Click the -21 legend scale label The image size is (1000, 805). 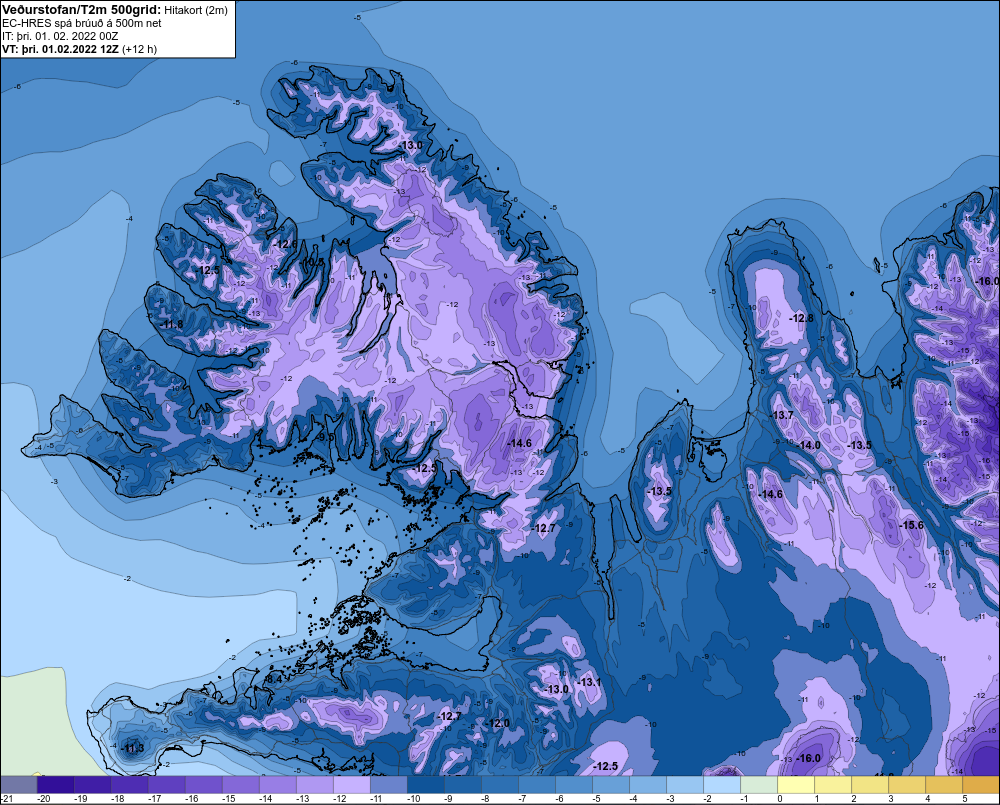tap(5, 799)
